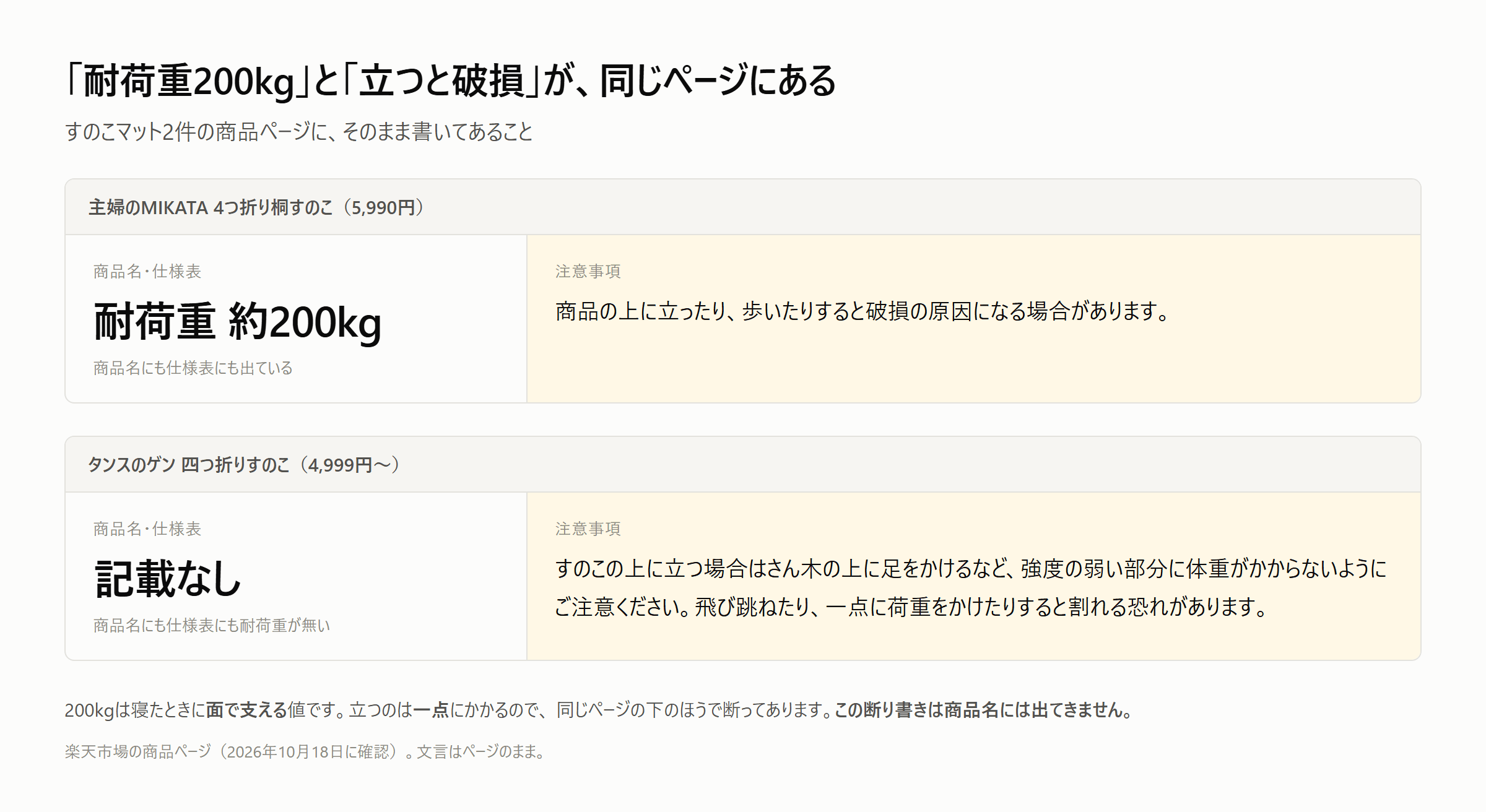
Task: Select the タンスのゲン 四つ折りすのこ card header
Action: point(743,465)
